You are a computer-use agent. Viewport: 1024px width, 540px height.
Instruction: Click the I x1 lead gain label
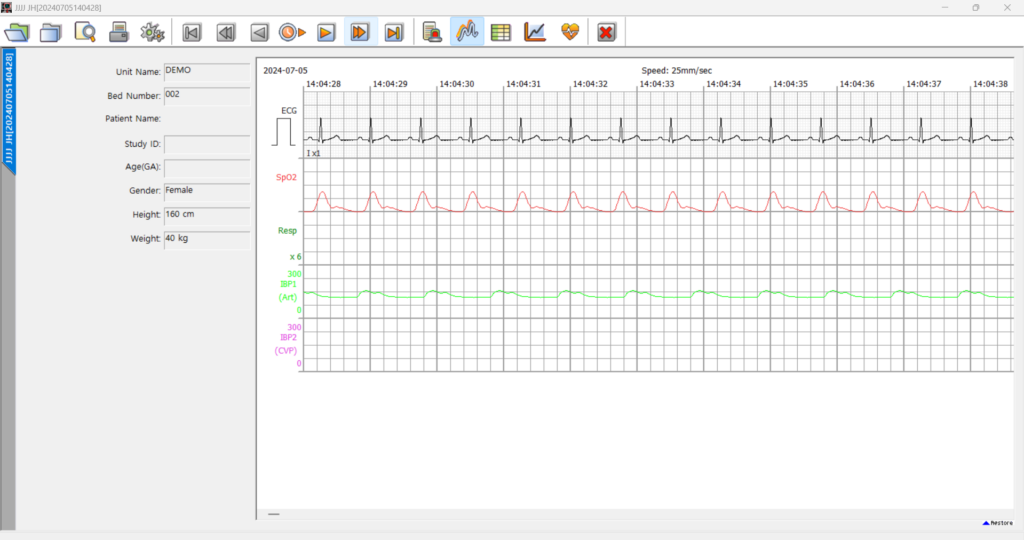coord(313,153)
